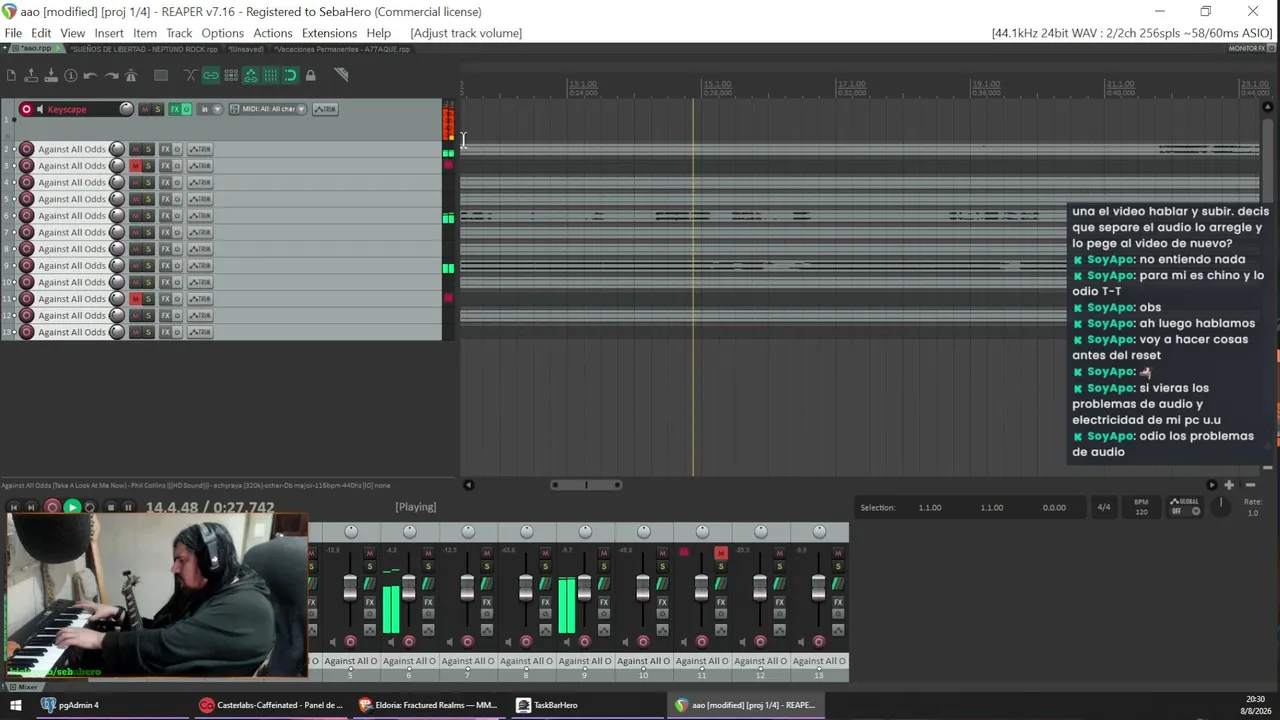Open Keyscape input 'in' dropdown
1280x720 pixels.
pos(211,109)
